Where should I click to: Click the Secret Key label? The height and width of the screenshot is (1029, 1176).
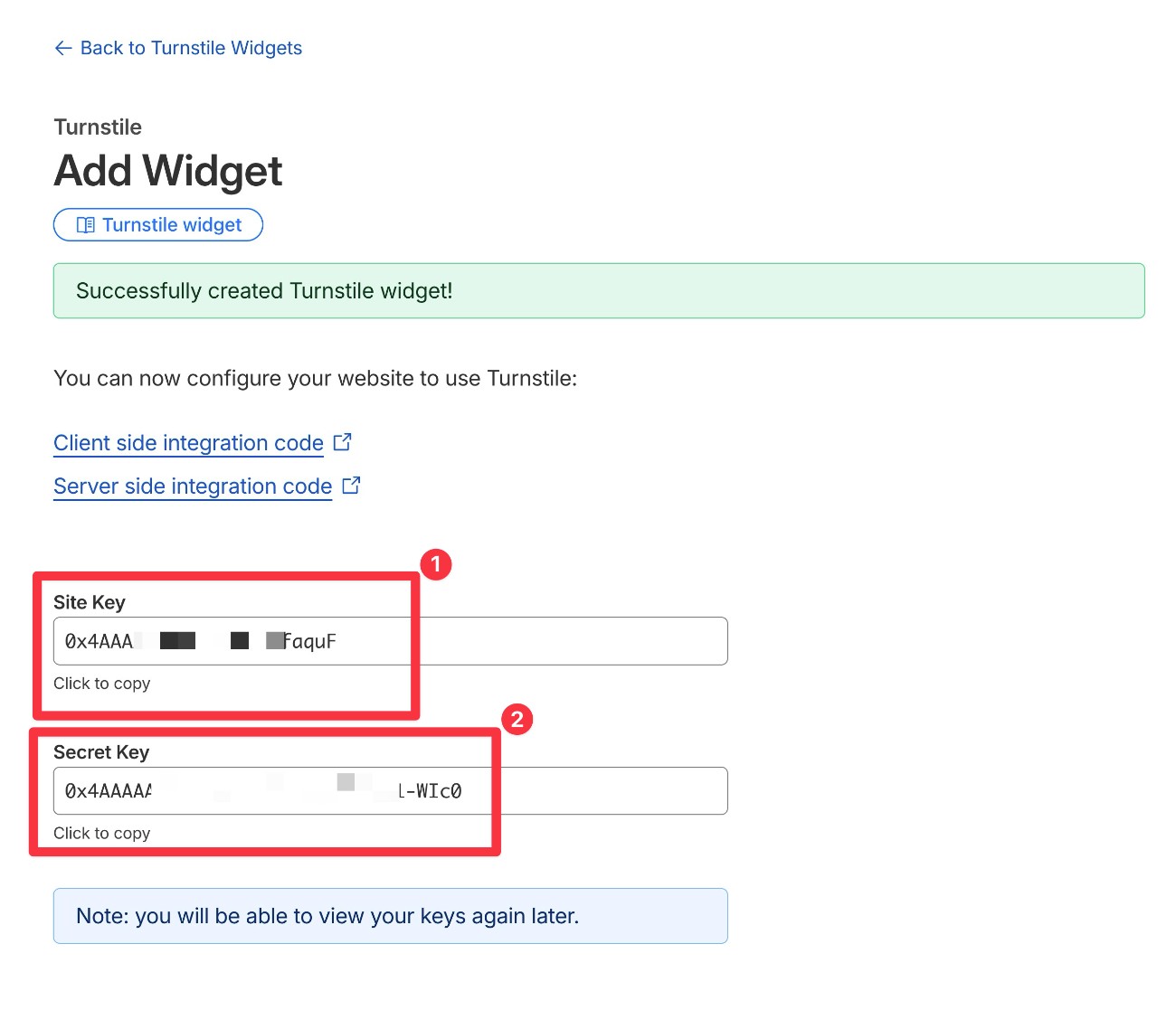101,752
